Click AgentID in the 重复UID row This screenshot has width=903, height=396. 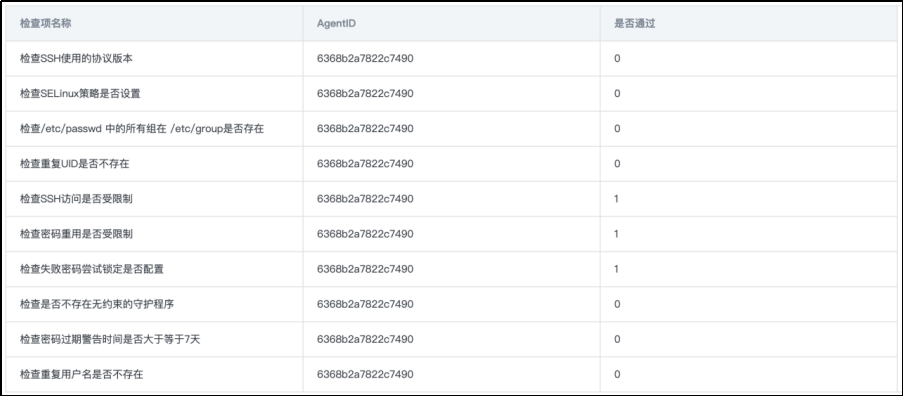point(365,164)
